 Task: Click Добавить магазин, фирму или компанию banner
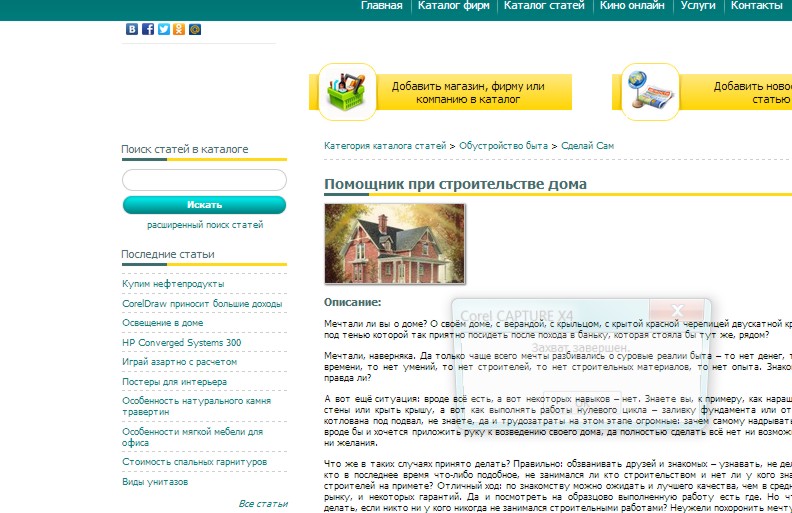[440, 92]
